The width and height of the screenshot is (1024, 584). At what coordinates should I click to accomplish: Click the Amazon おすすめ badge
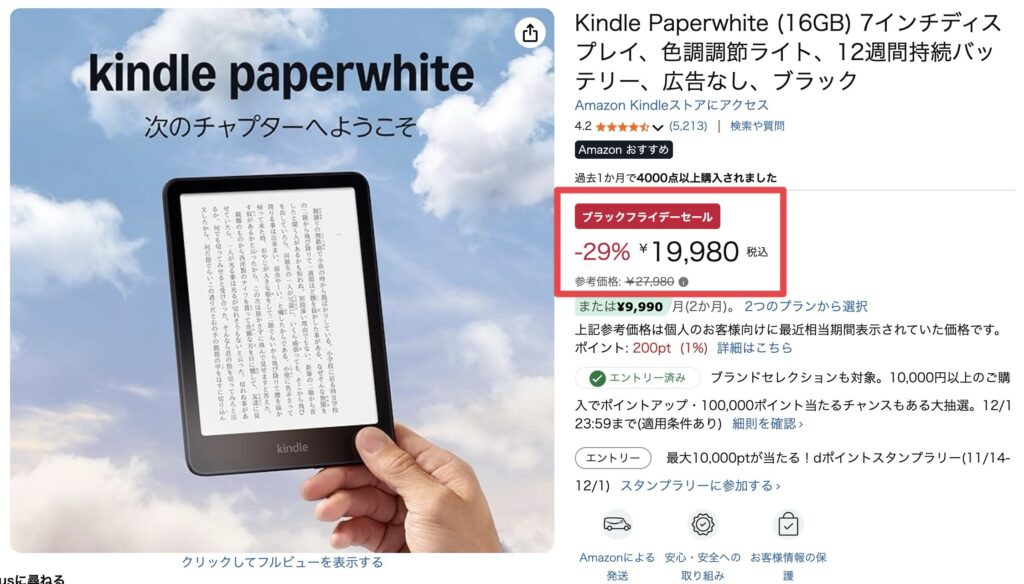tap(624, 150)
